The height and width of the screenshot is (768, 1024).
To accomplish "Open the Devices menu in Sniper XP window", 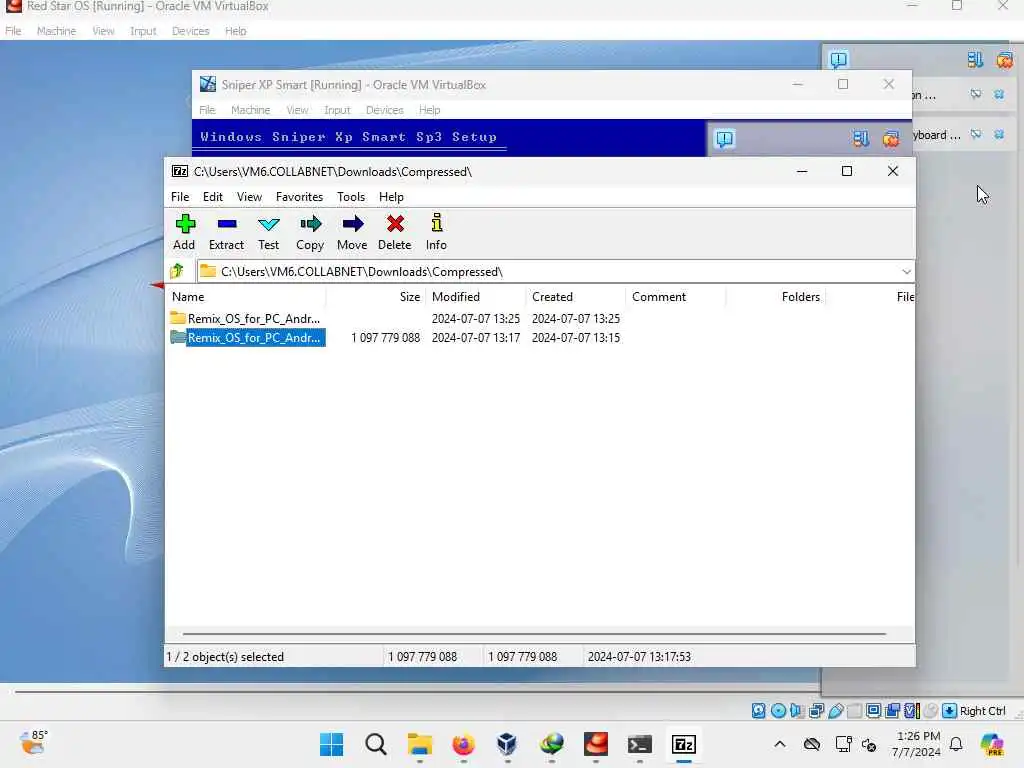I will point(384,110).
